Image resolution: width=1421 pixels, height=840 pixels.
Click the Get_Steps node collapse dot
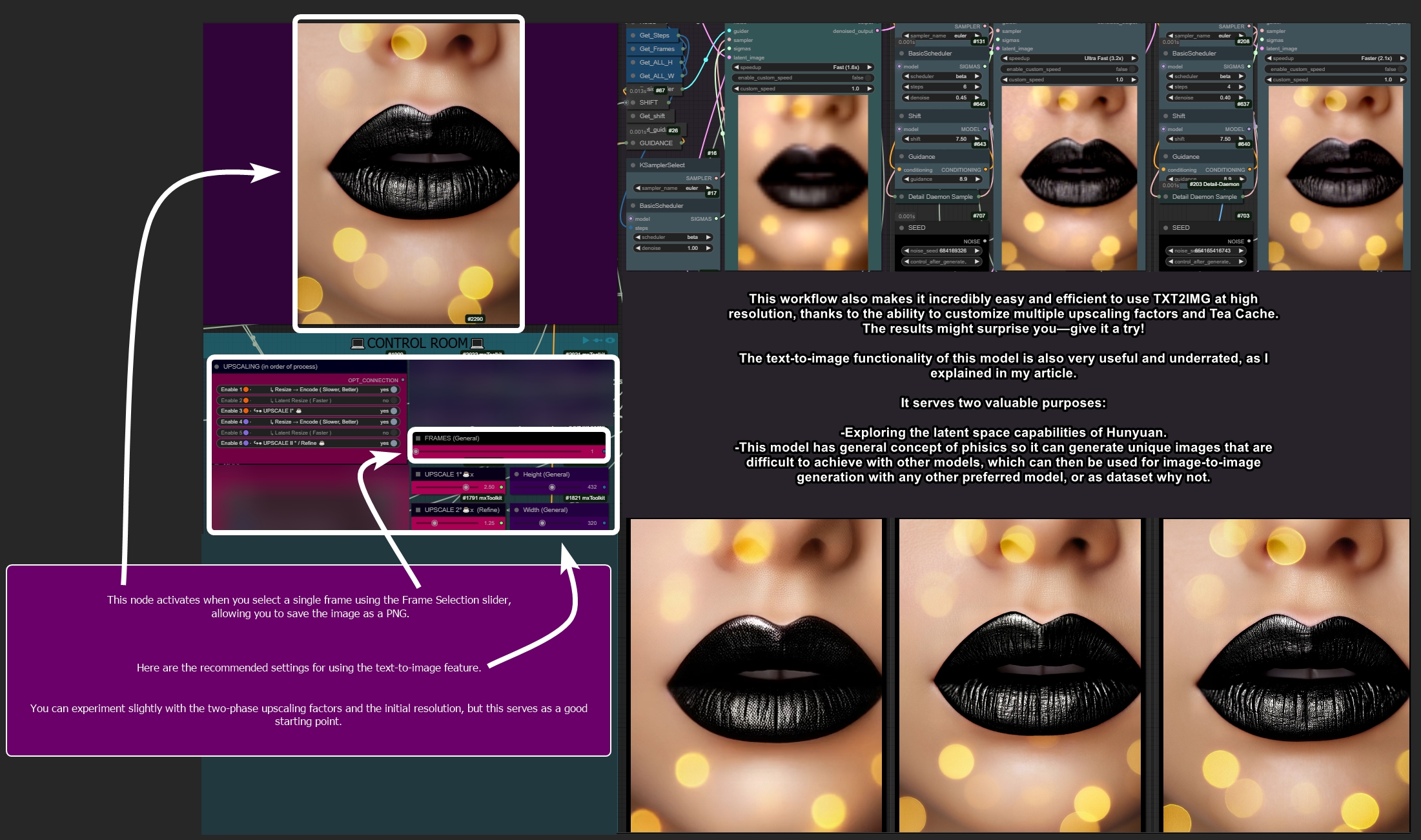coord(633,36)
